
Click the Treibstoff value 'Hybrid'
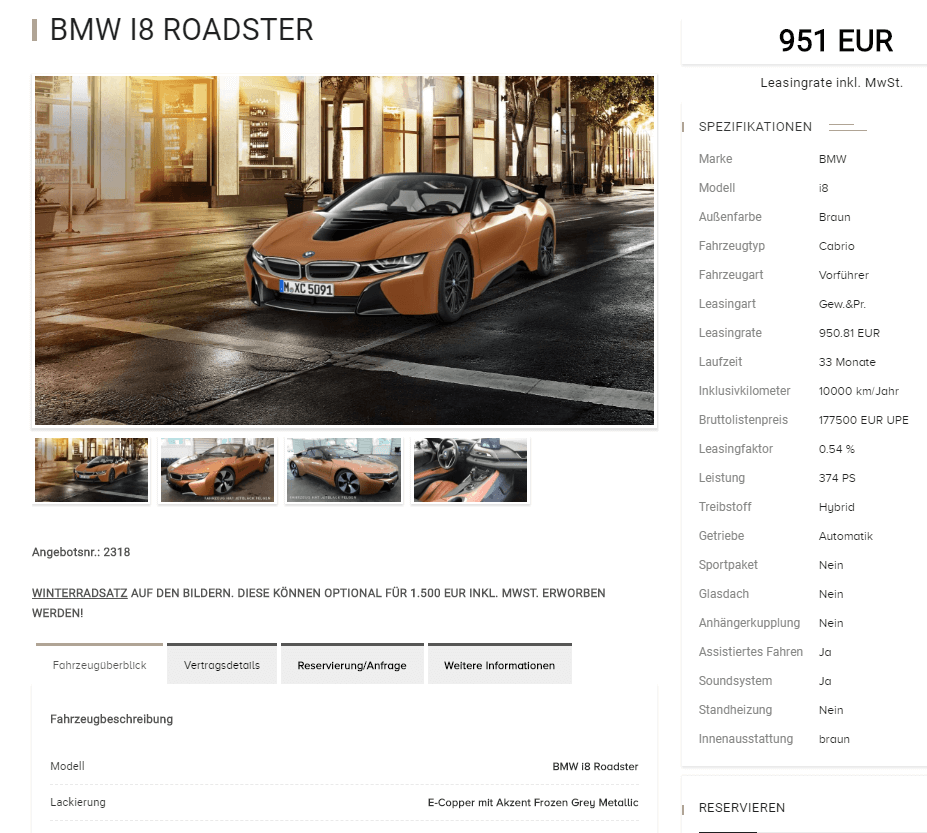tap(837, 507)
